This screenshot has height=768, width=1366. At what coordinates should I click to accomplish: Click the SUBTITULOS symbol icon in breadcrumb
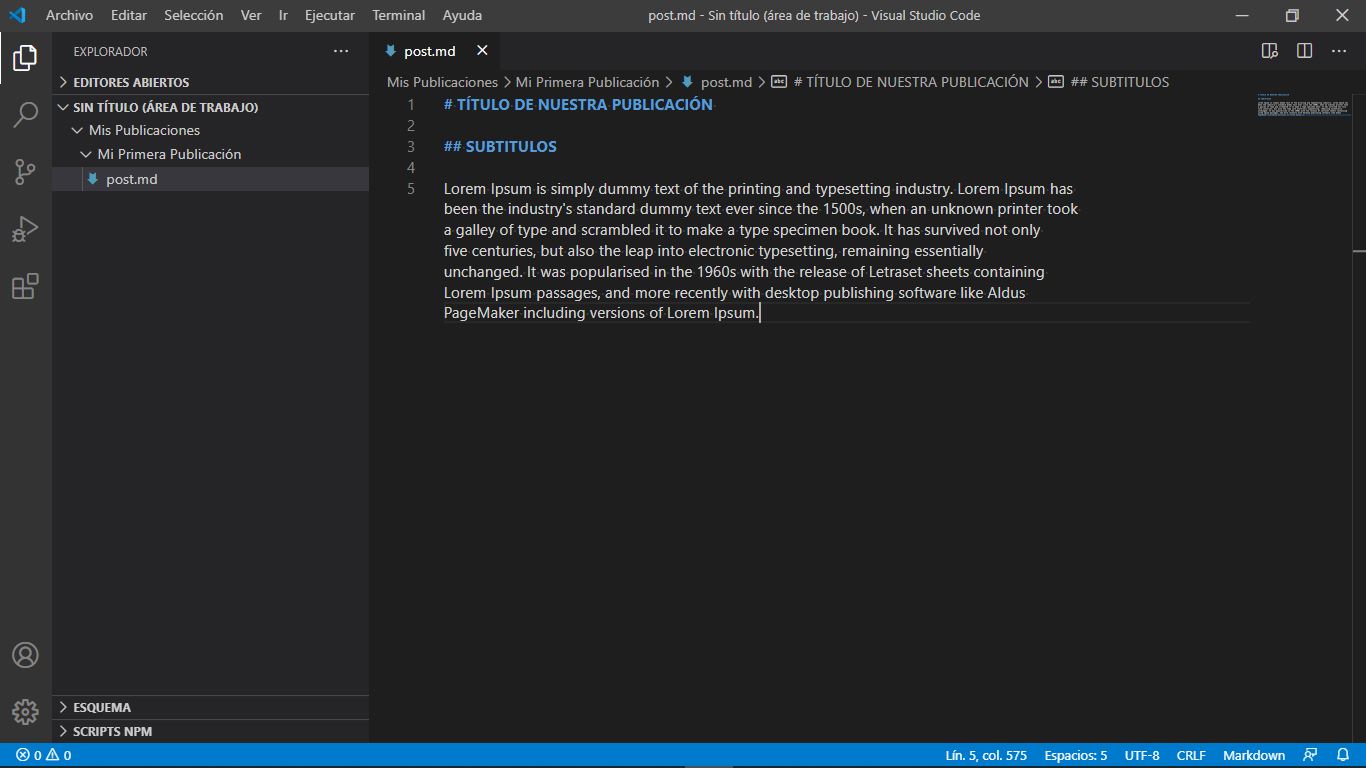click(x=1056, y=82)
